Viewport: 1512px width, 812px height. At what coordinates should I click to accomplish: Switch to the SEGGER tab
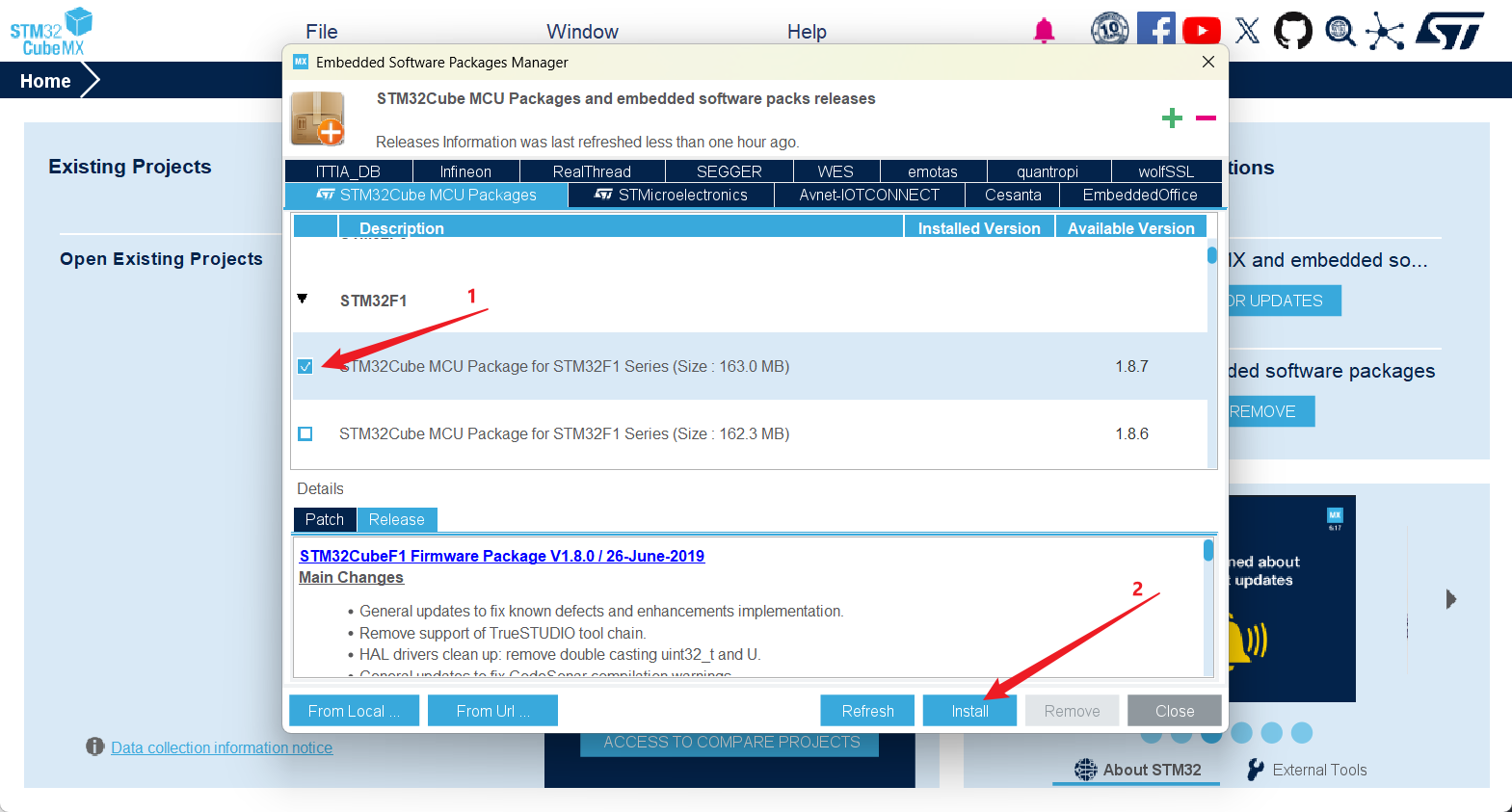[729, 170]
